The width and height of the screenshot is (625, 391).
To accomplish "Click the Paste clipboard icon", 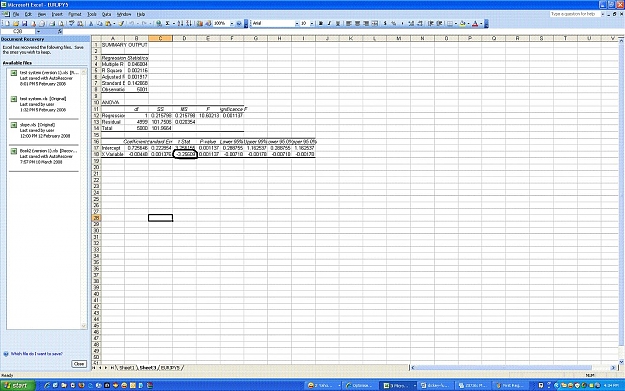I will click(108, 24).
